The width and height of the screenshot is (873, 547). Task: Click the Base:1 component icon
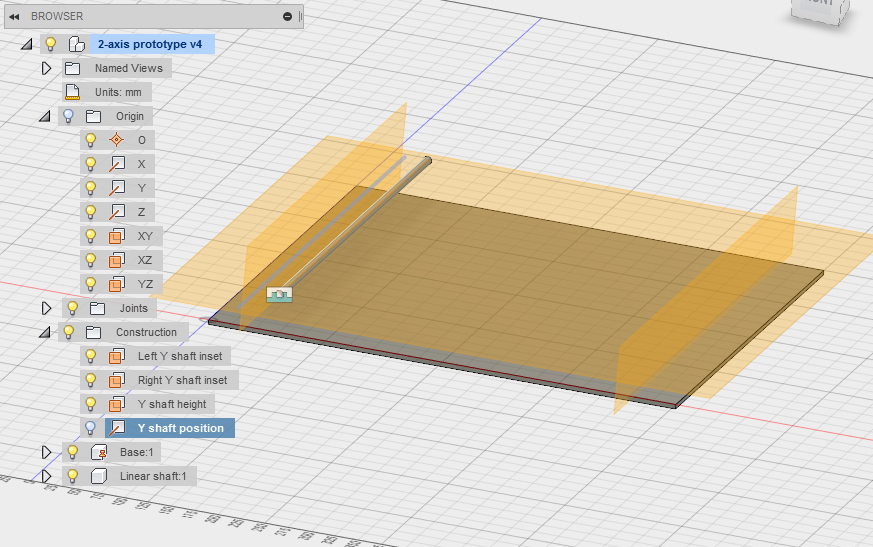click(98, 452)
